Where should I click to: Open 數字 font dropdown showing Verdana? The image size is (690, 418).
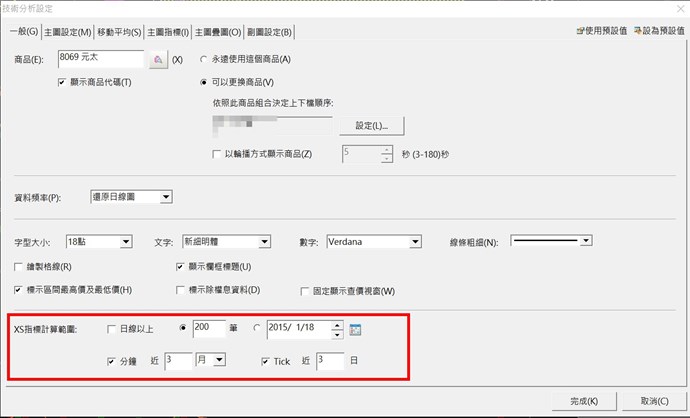tap(374, 242)
